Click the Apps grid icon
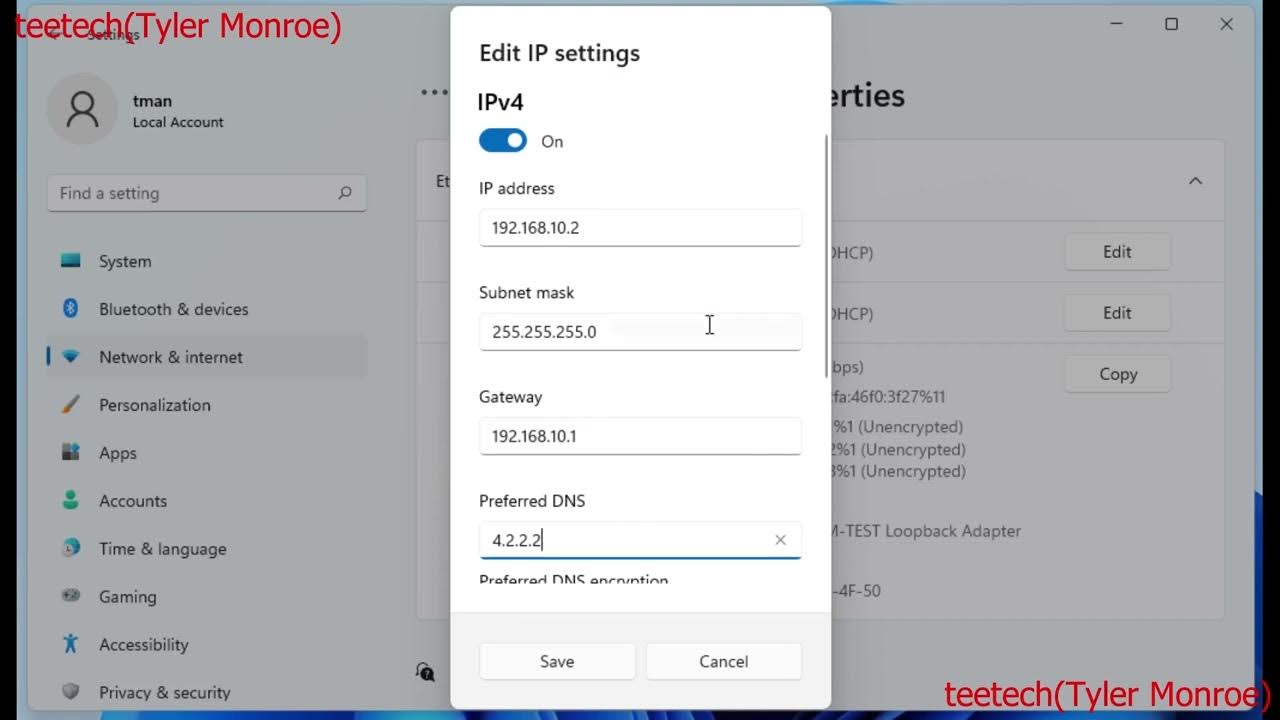 tap(70, 453)
